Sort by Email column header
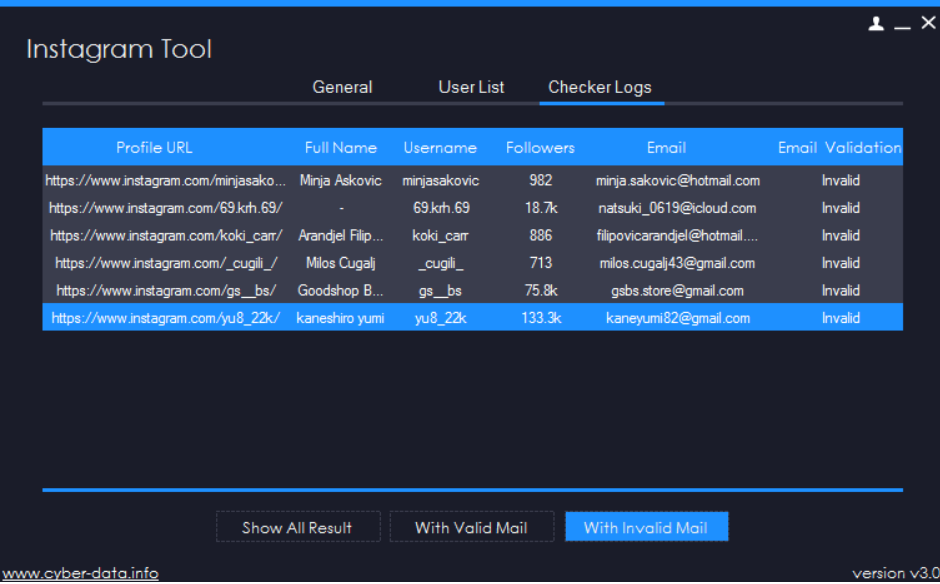This screenshot has width=940, height=584. (x=666, y=147)
